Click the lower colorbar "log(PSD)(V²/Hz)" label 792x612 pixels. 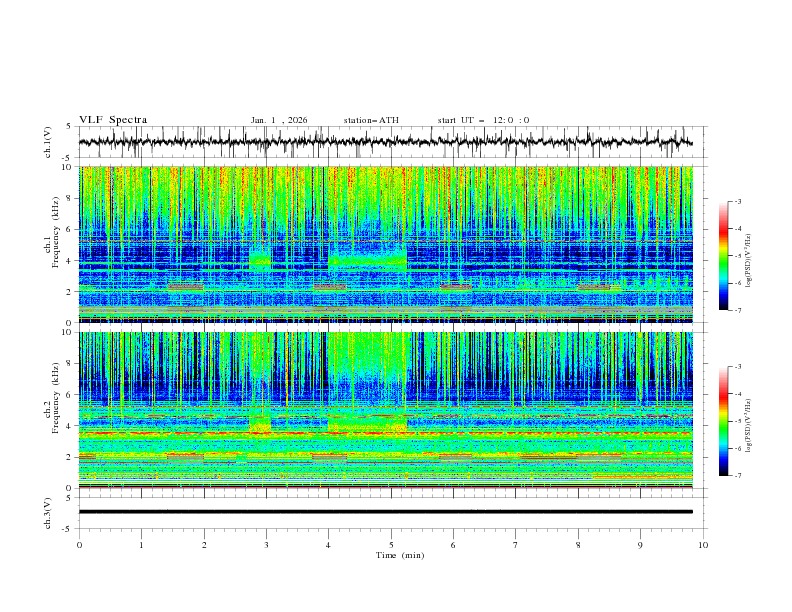748,425
